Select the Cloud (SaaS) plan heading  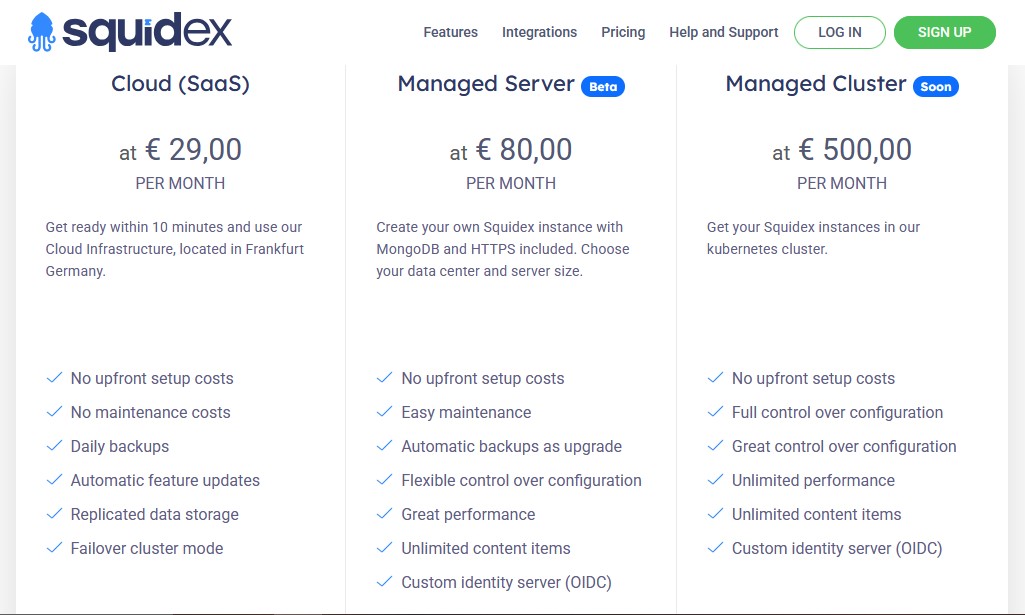[x=180, y=84]
